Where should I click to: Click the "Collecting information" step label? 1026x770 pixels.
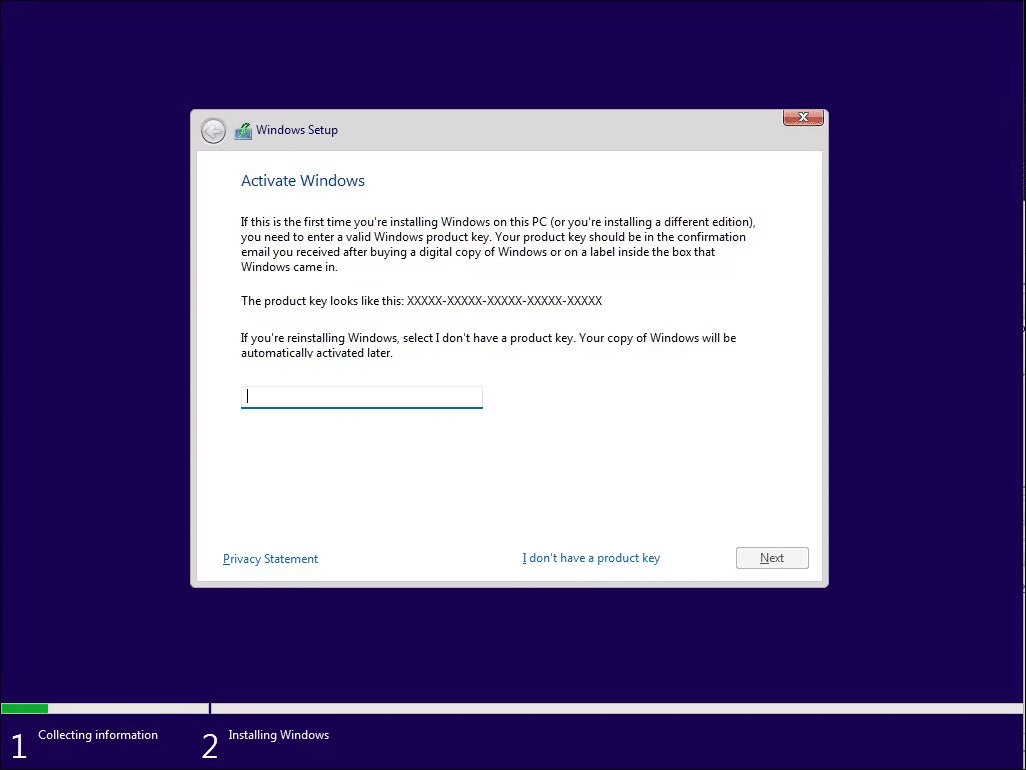[97, 734]
